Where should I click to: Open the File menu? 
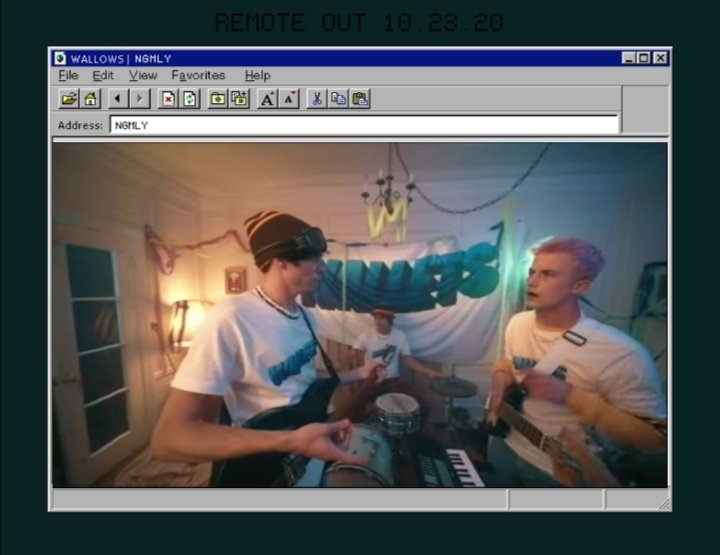point(68,75)
